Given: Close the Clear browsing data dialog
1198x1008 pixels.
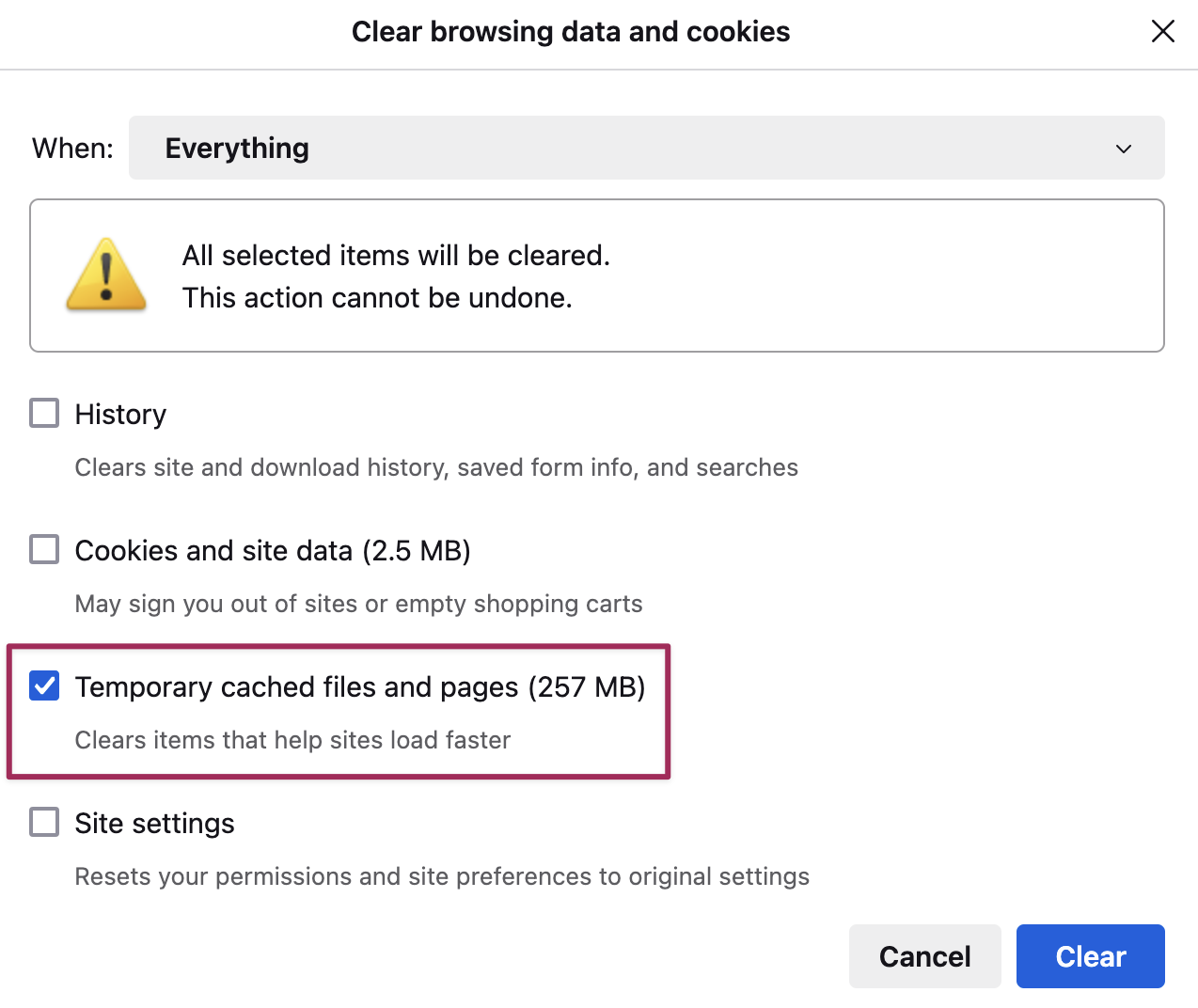Looking at the screenshot, I should (1163, 31).
